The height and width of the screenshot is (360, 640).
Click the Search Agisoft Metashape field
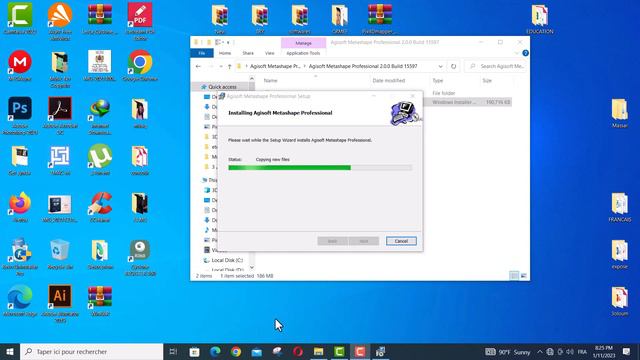pyautogui.click(x=496, y=66)
